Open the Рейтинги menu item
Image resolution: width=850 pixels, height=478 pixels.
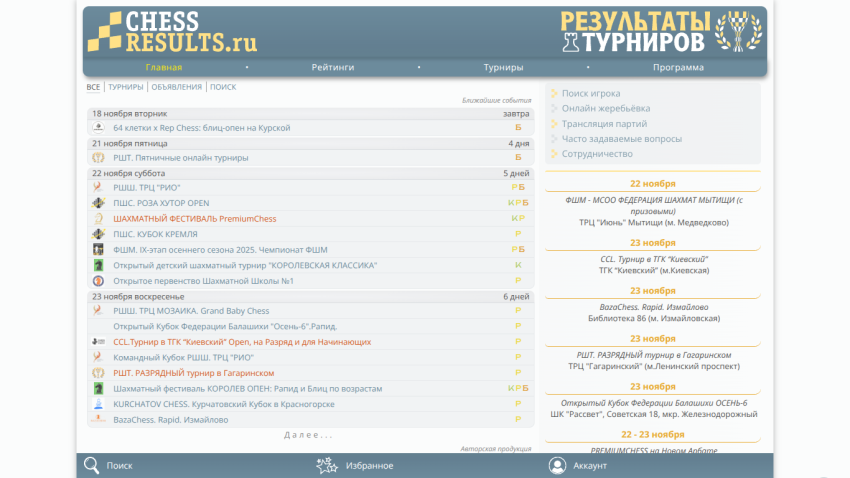(333, 67)
